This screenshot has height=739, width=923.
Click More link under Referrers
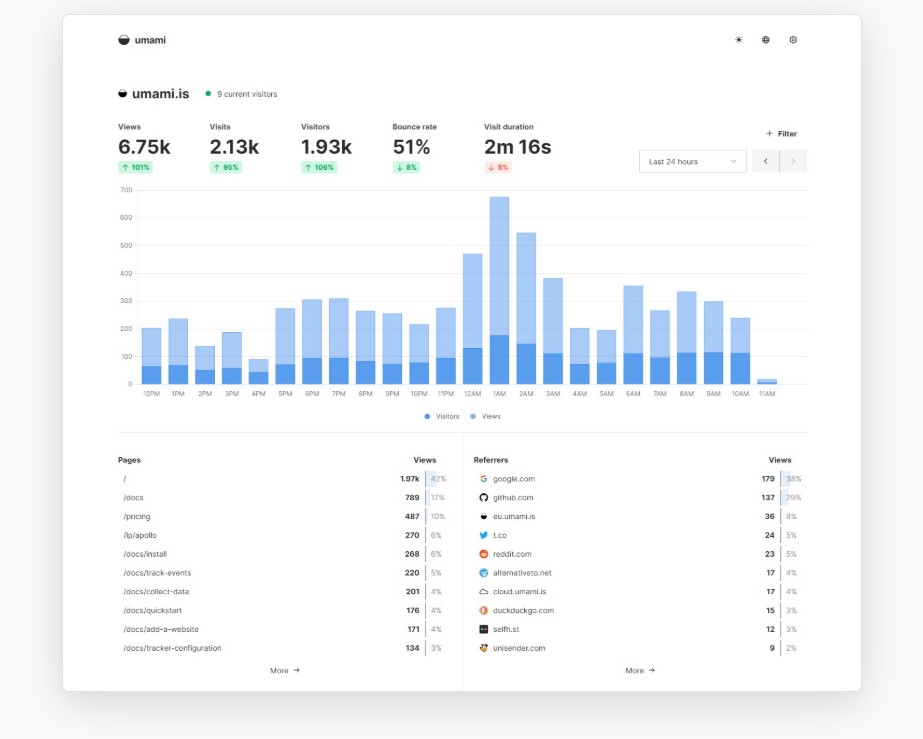coord(640,671)
